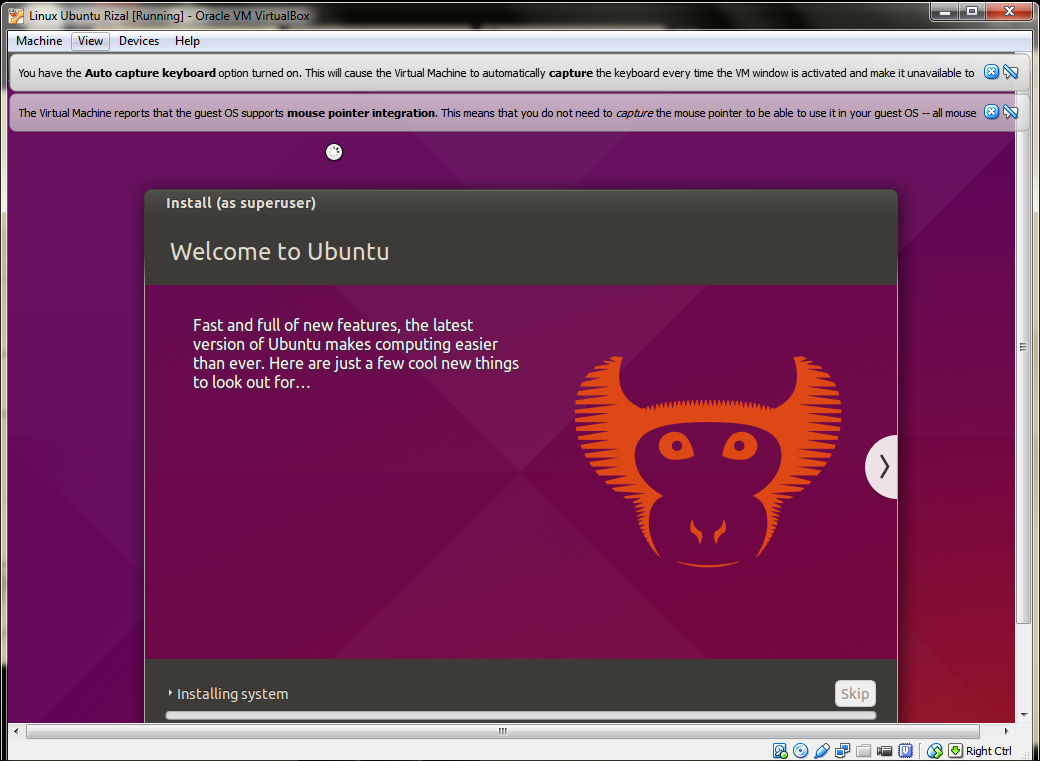
Task: Click the Welcome to Ubuntu heading
Action: tap(279, 251)
